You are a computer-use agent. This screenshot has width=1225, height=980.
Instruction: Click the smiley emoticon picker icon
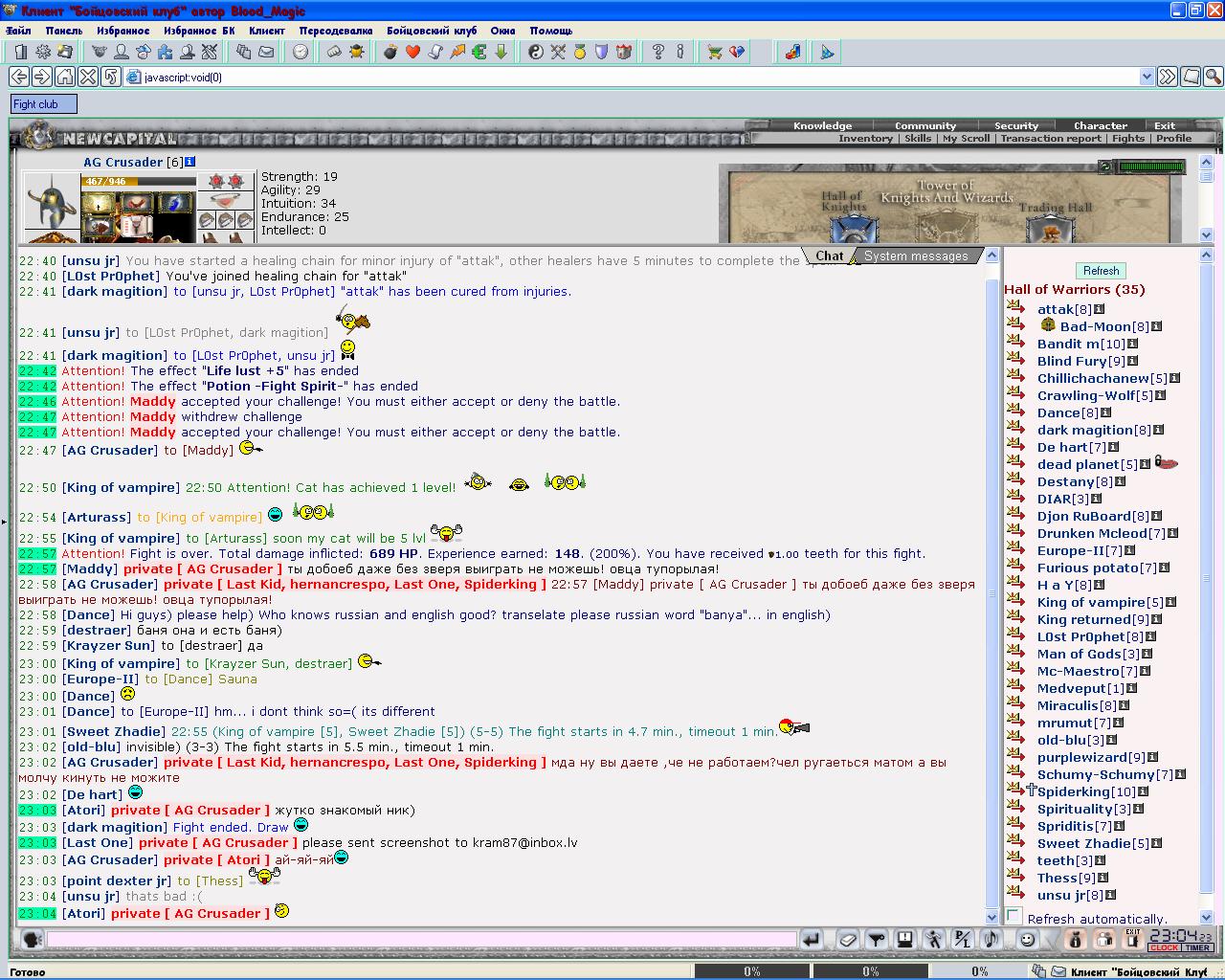[x=1027, y=940]
